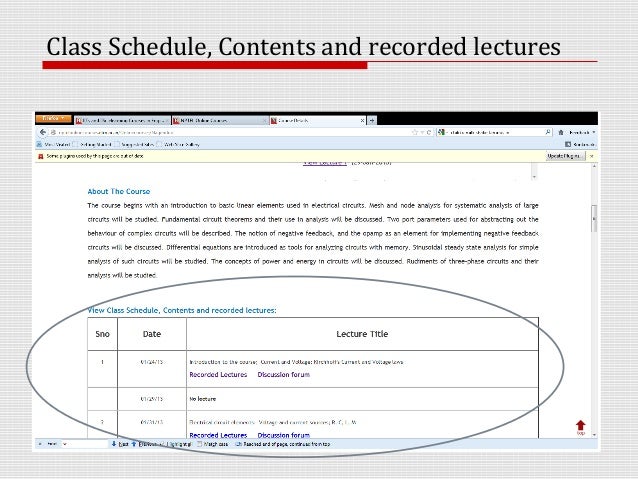This screenshot has width=638, height=479.
Task: Click the Lecture Title column header
Action: pos(362,334)
